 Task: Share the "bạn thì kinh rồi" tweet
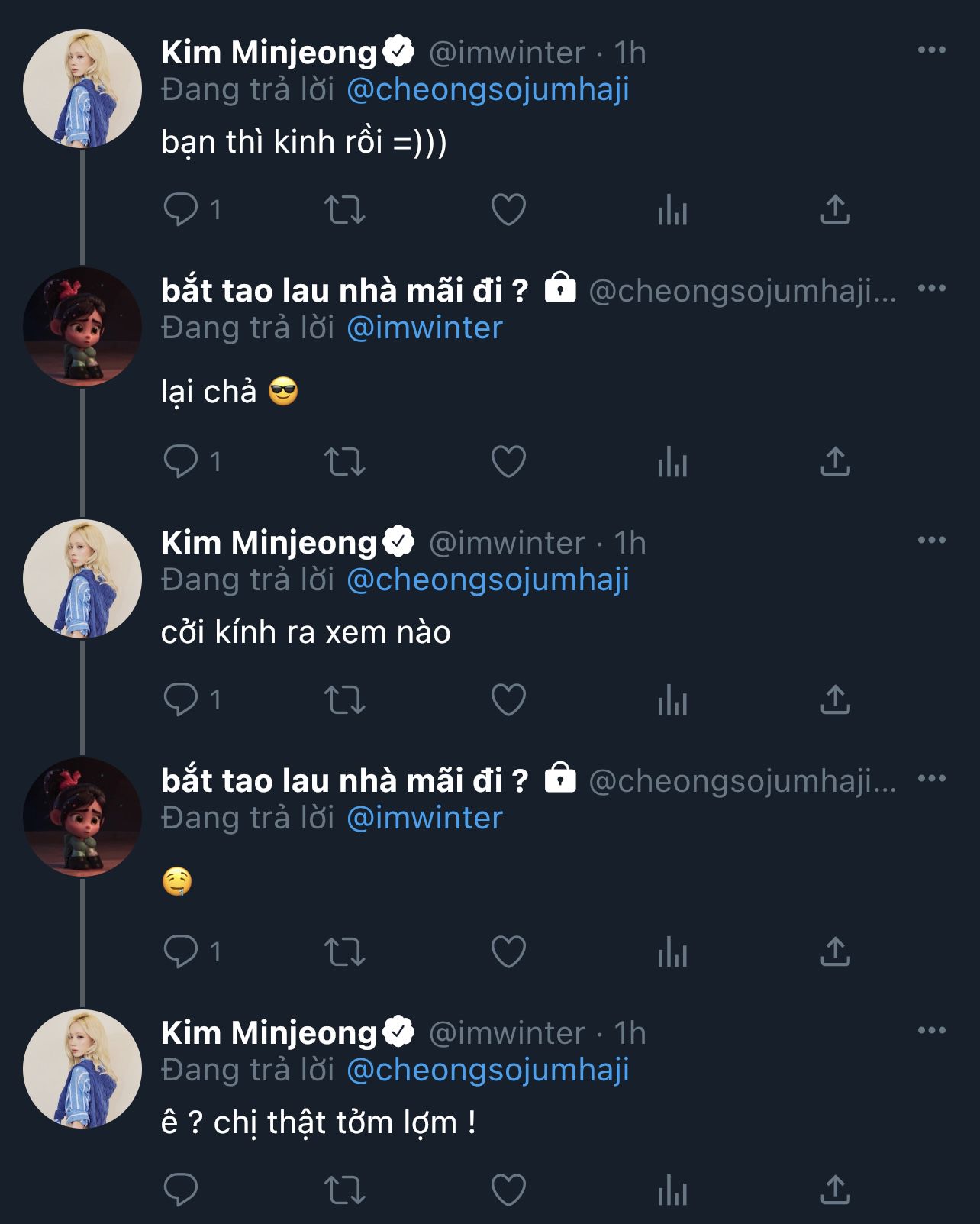pyautogui.click(x=835, y=209)
